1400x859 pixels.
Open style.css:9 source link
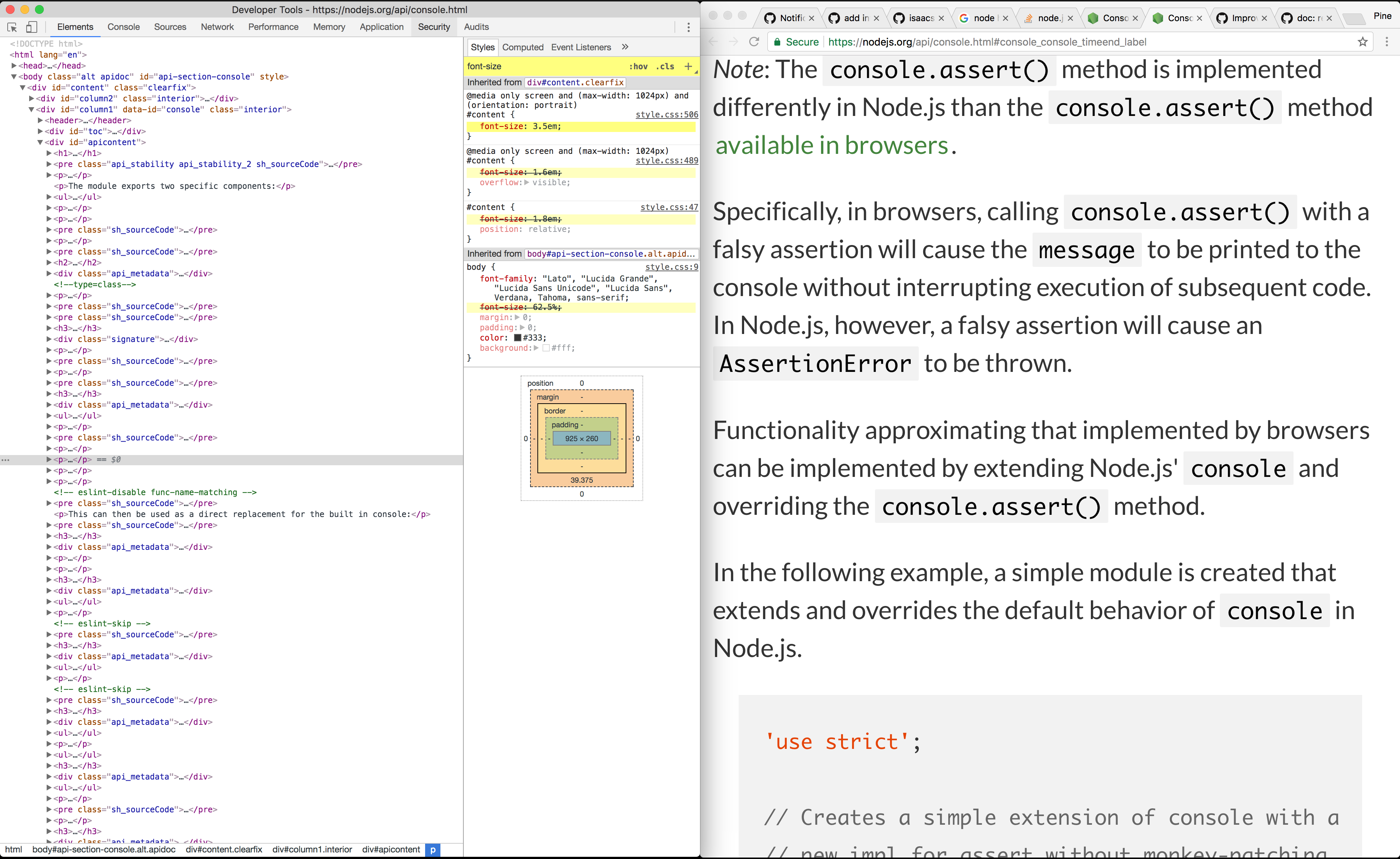pyautogui.click(x=672, y=267)
